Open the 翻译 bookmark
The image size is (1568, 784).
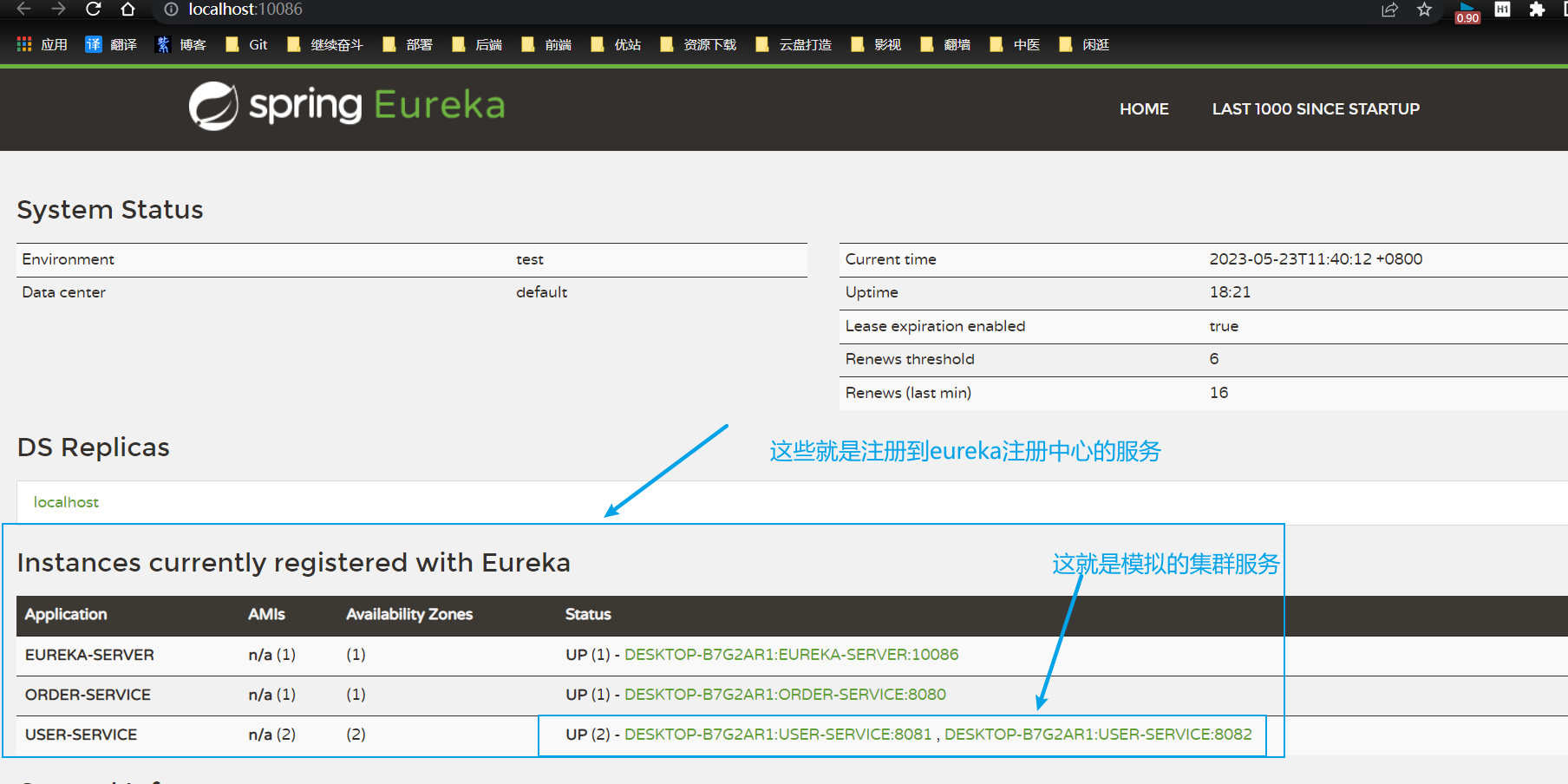[x=111, y=44]
